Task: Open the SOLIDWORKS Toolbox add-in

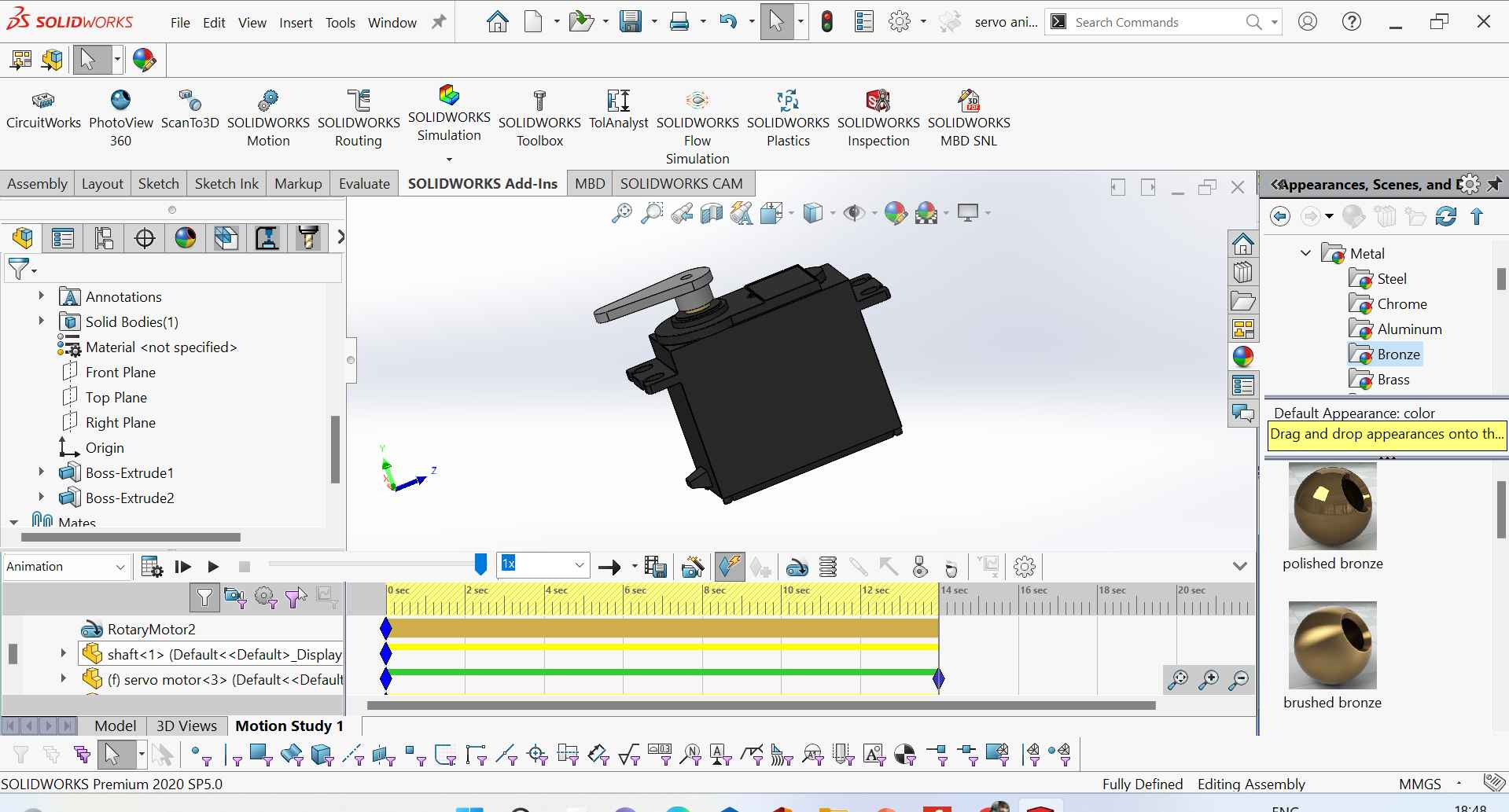Action: coord(539,119)
